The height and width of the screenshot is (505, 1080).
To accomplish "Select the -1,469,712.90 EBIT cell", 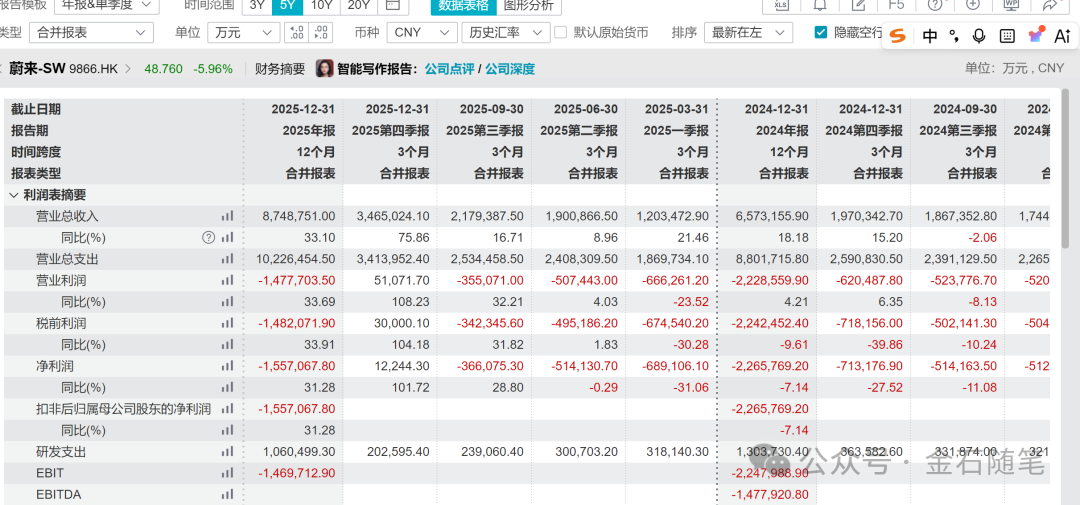I will click(x=297, y=473).
